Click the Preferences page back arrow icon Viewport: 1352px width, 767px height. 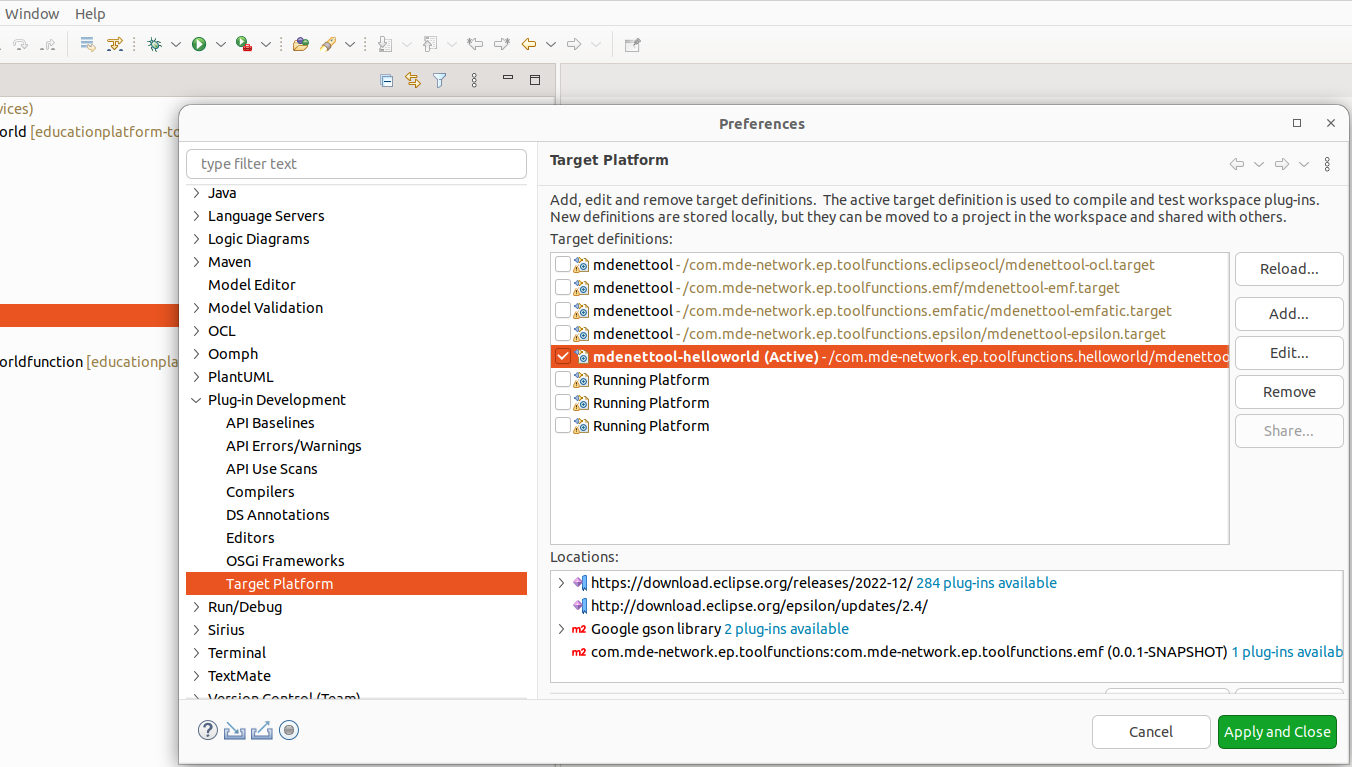coord(1237,164)
